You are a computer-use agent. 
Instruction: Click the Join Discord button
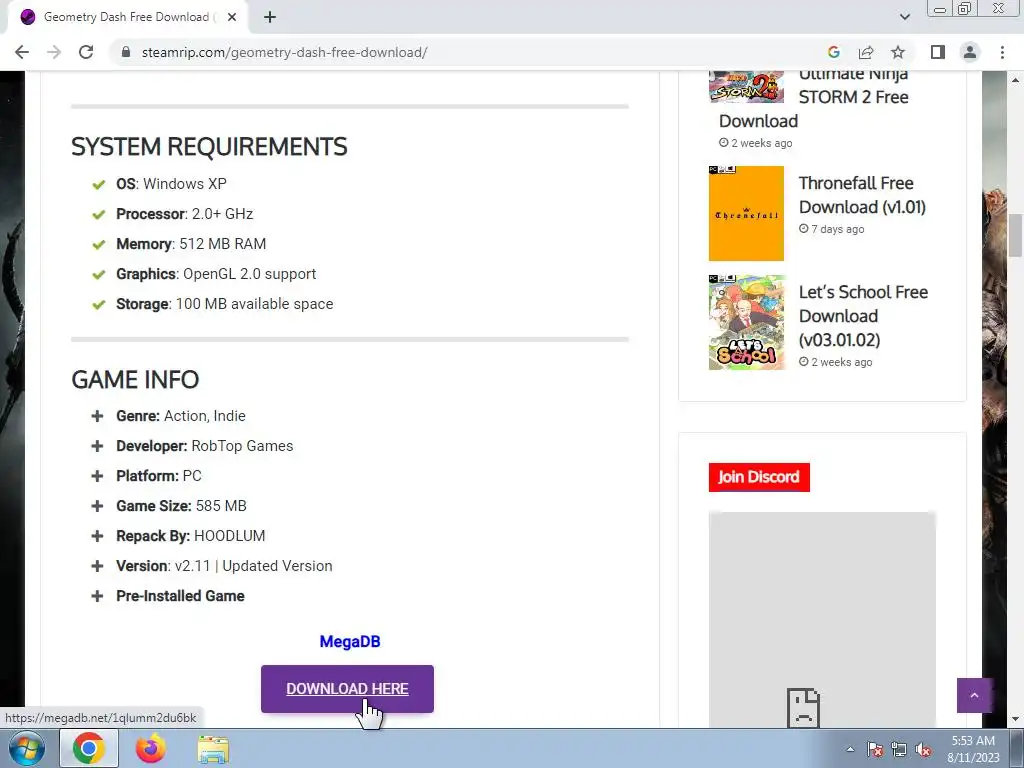point(759,477)
